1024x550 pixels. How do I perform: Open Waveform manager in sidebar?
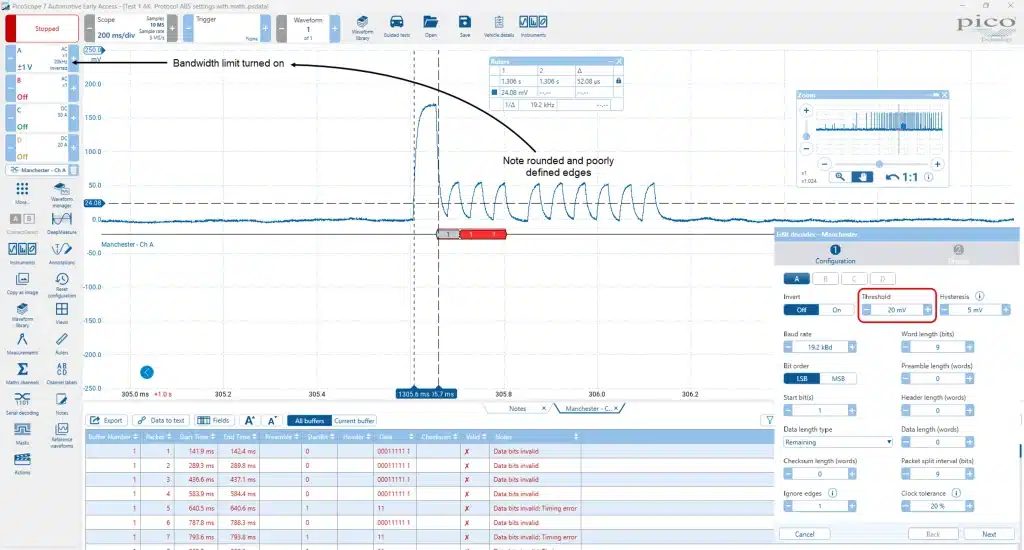click(x=62, y=194)
